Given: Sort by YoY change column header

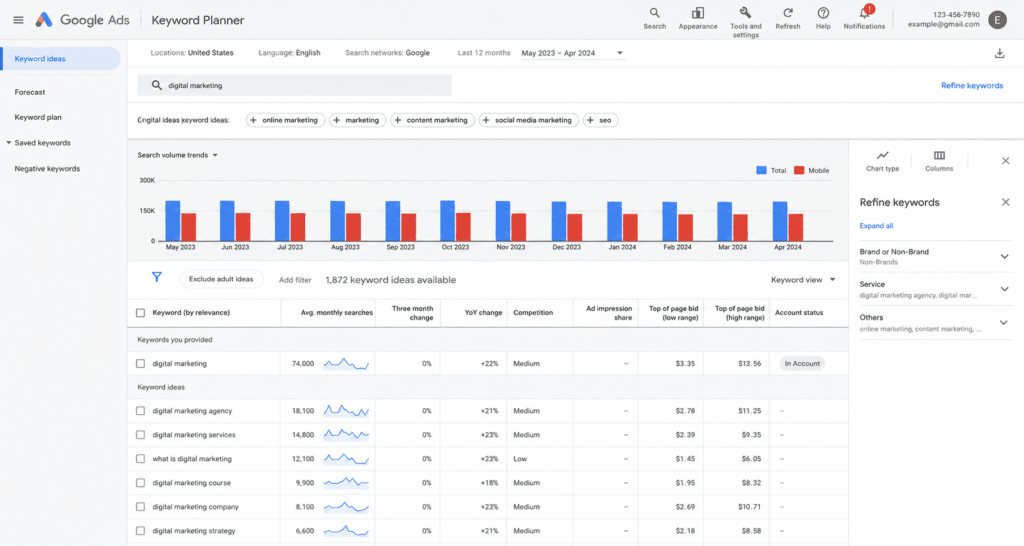Looking at the screenshot, I should [483, 313].
